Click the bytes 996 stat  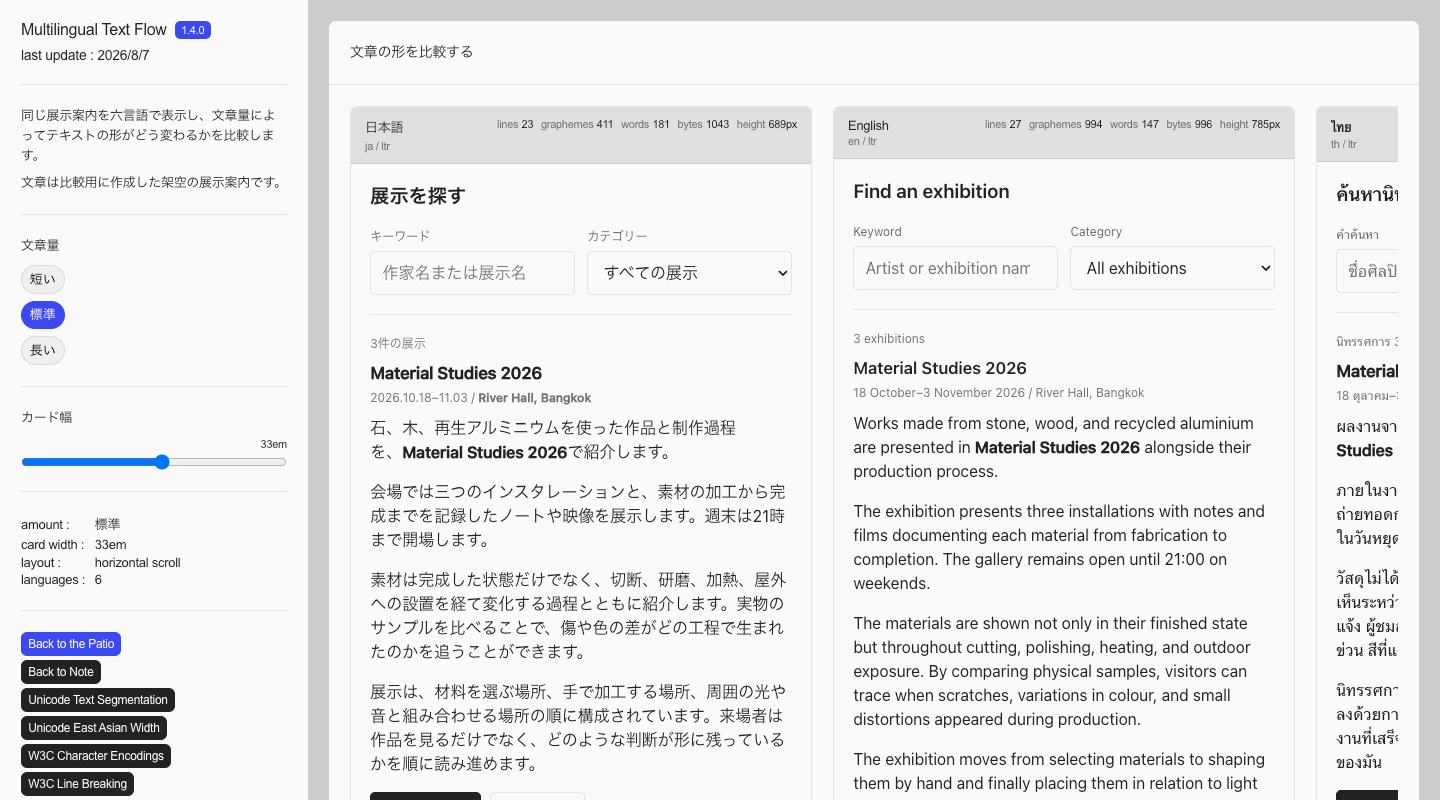click(1189, 125)
